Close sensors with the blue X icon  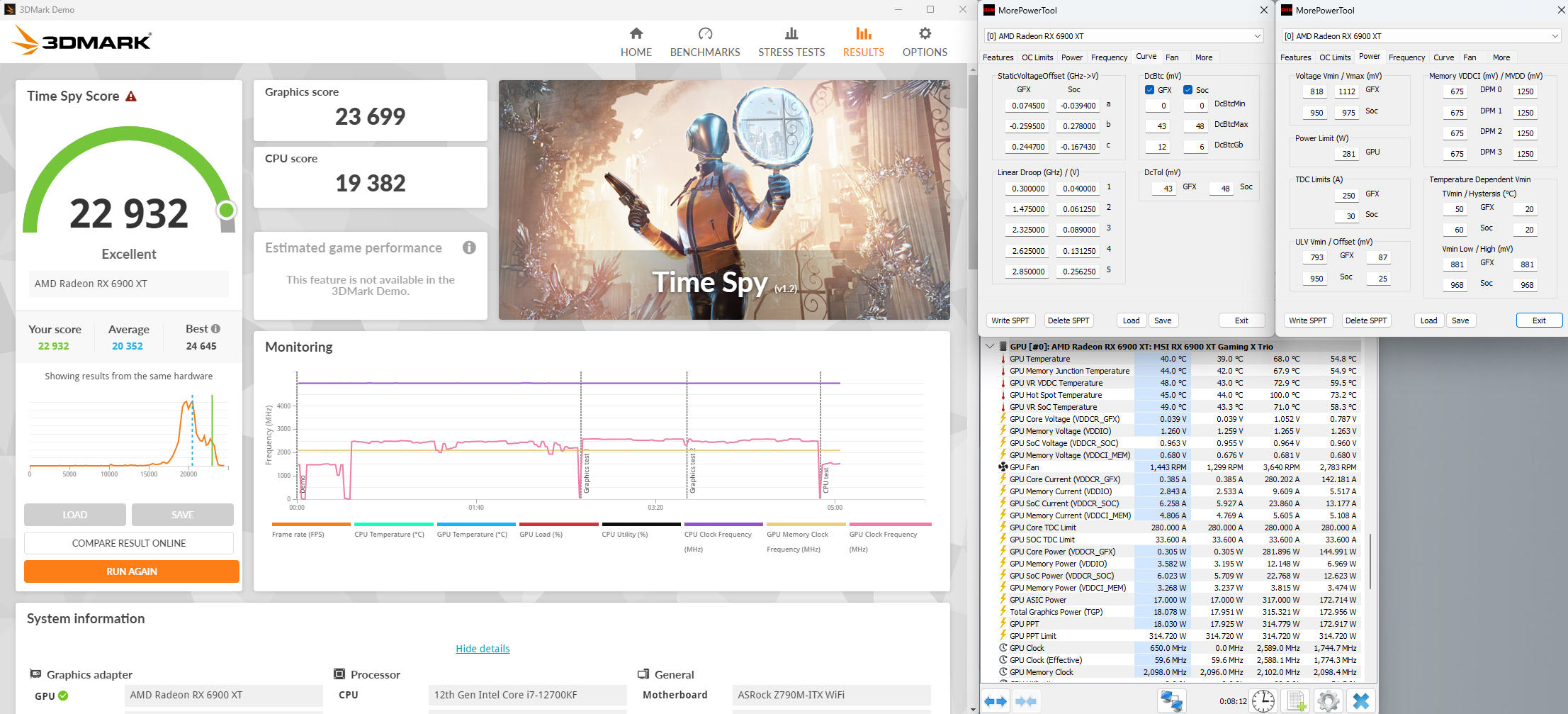1361,701
